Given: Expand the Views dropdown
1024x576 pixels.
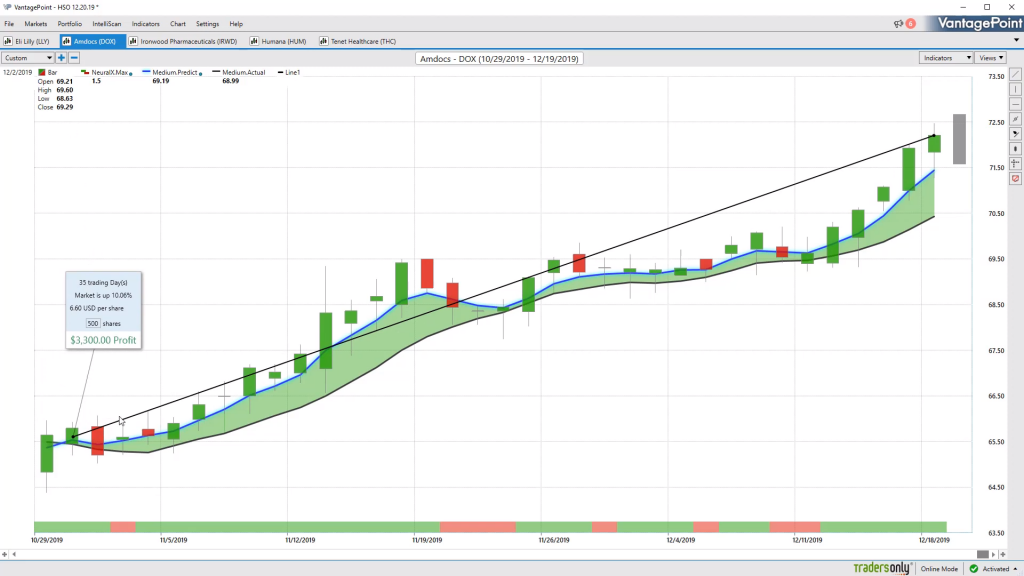Looking at the screenshot, I should [991, 58].
